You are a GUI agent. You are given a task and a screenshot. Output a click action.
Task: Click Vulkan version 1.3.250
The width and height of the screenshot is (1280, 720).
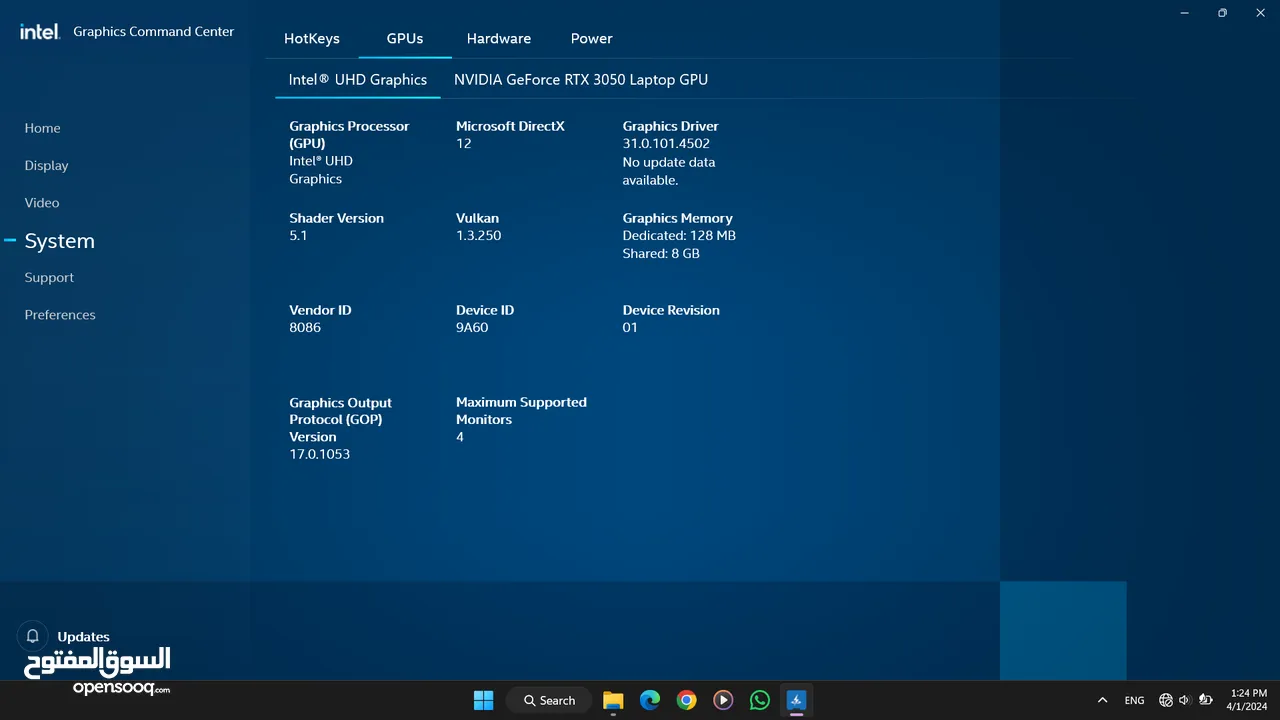click(478, 235)
